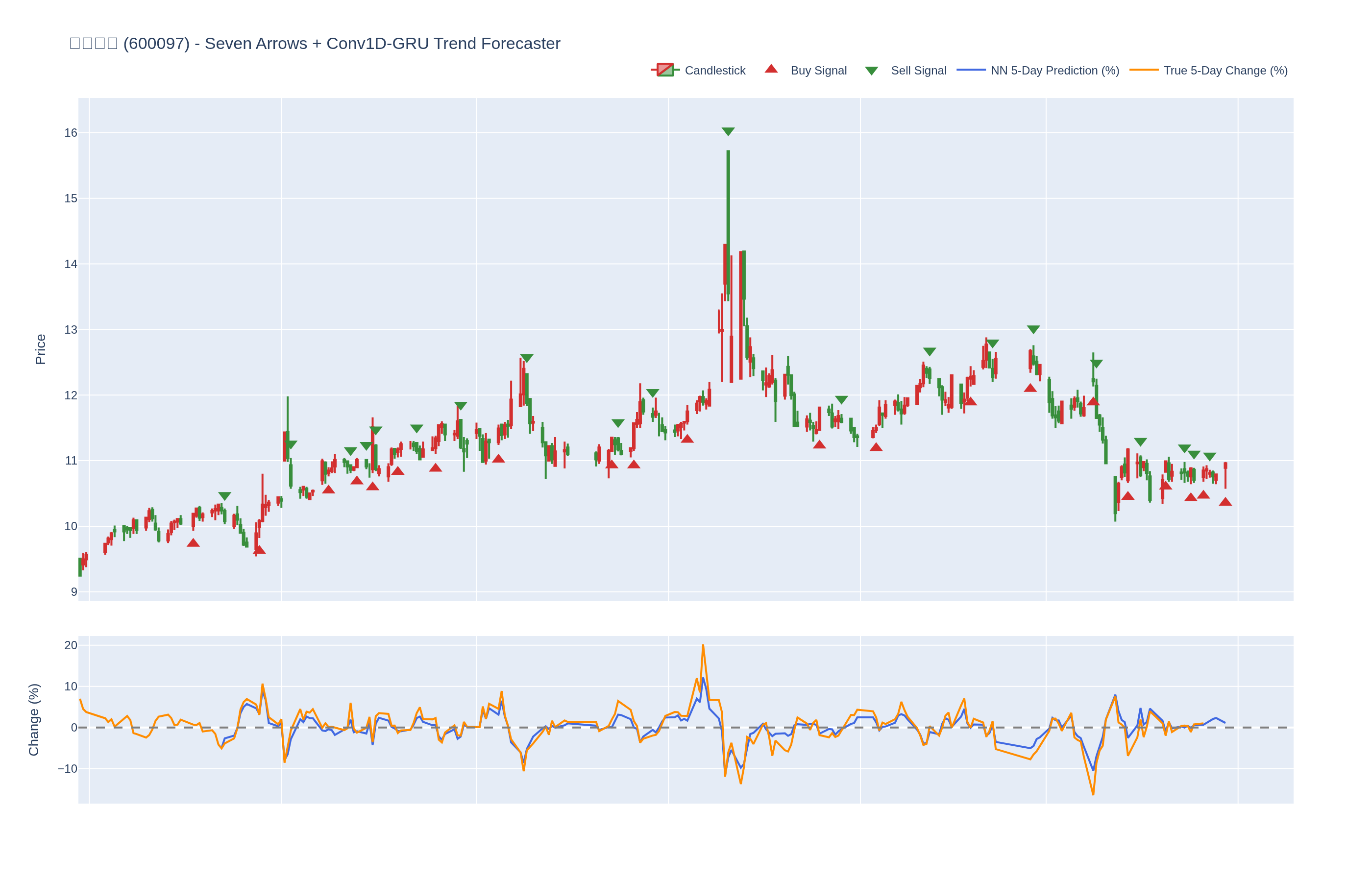
Task: Click the leftmost green sell signal marker
Action: point(224,495)
